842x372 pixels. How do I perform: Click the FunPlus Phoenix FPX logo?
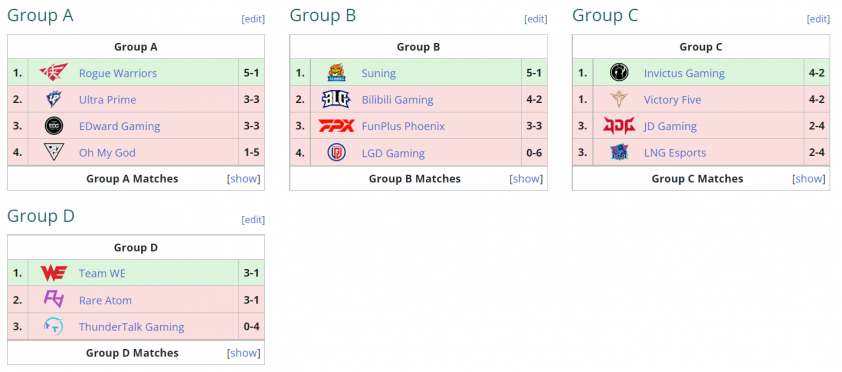336,126
